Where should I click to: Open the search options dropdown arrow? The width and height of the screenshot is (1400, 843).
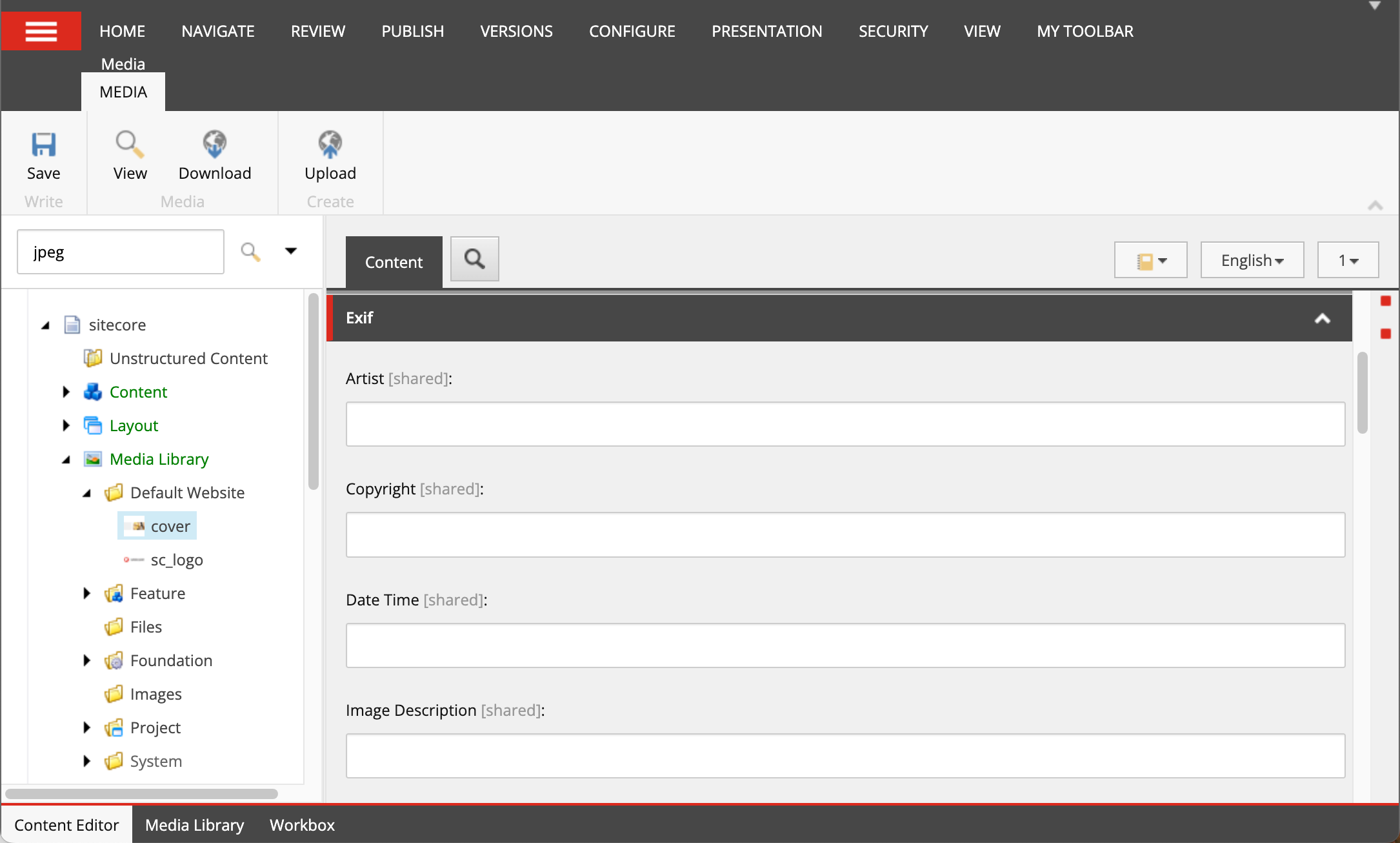pos(291,251)
